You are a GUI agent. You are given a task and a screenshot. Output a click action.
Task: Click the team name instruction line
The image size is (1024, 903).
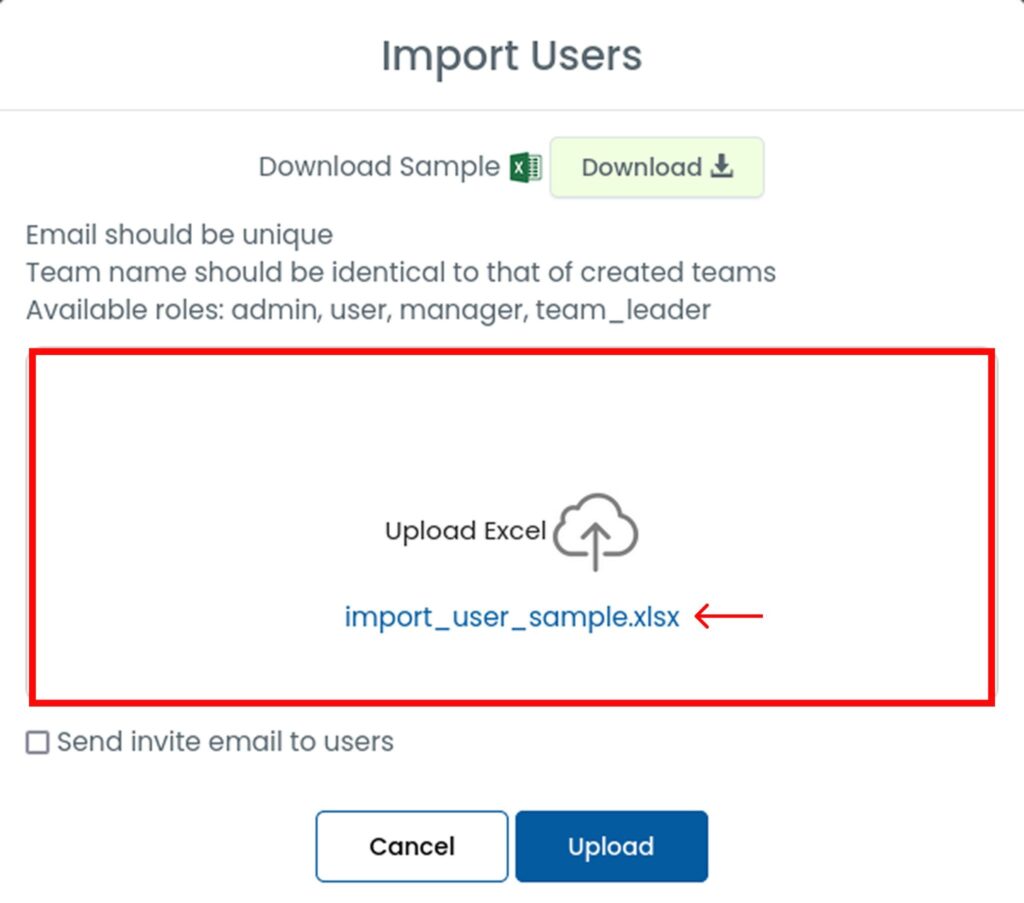[400, 272]
